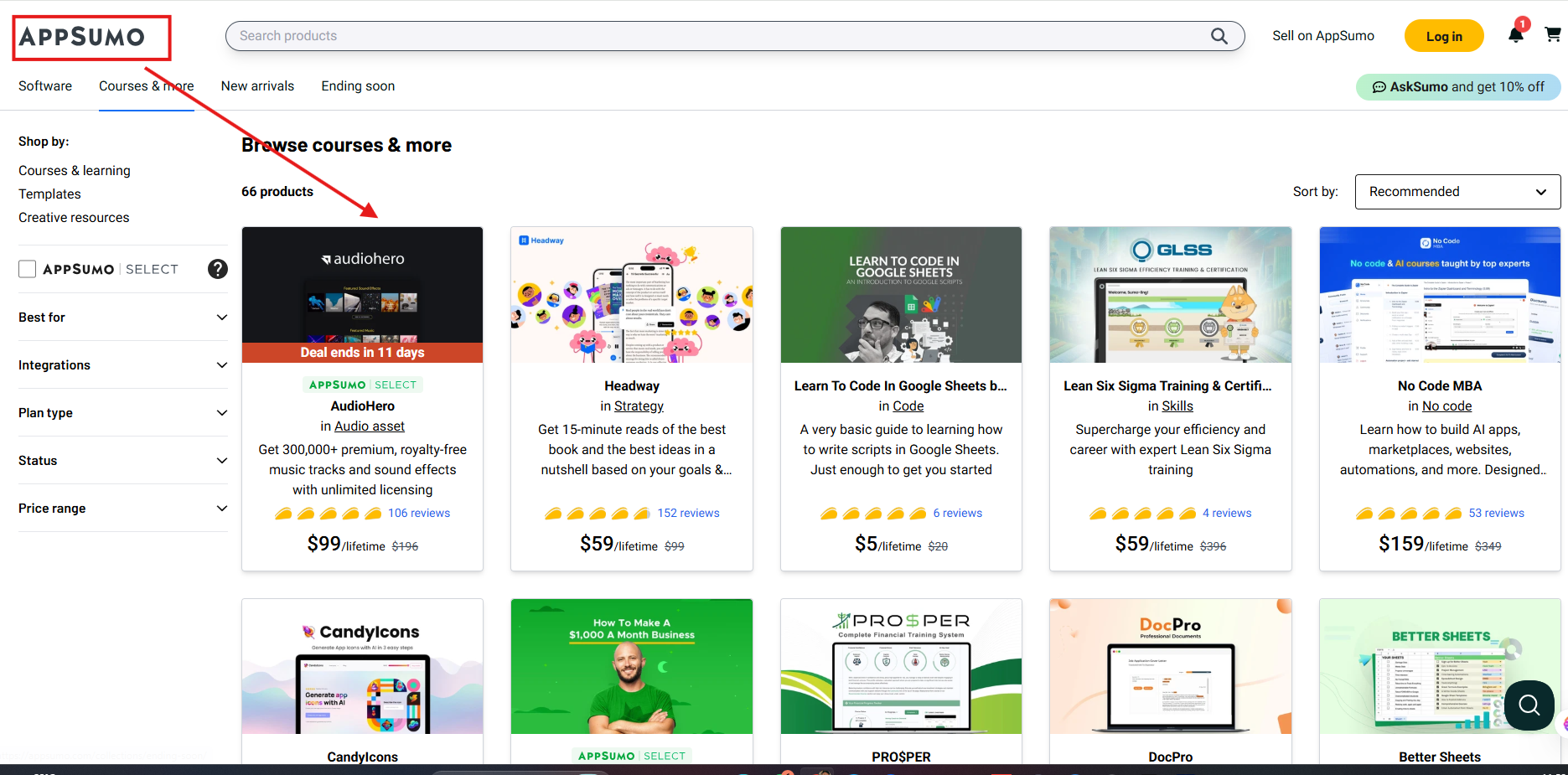Open the Sell on AppSumo link

[1322, 36]
